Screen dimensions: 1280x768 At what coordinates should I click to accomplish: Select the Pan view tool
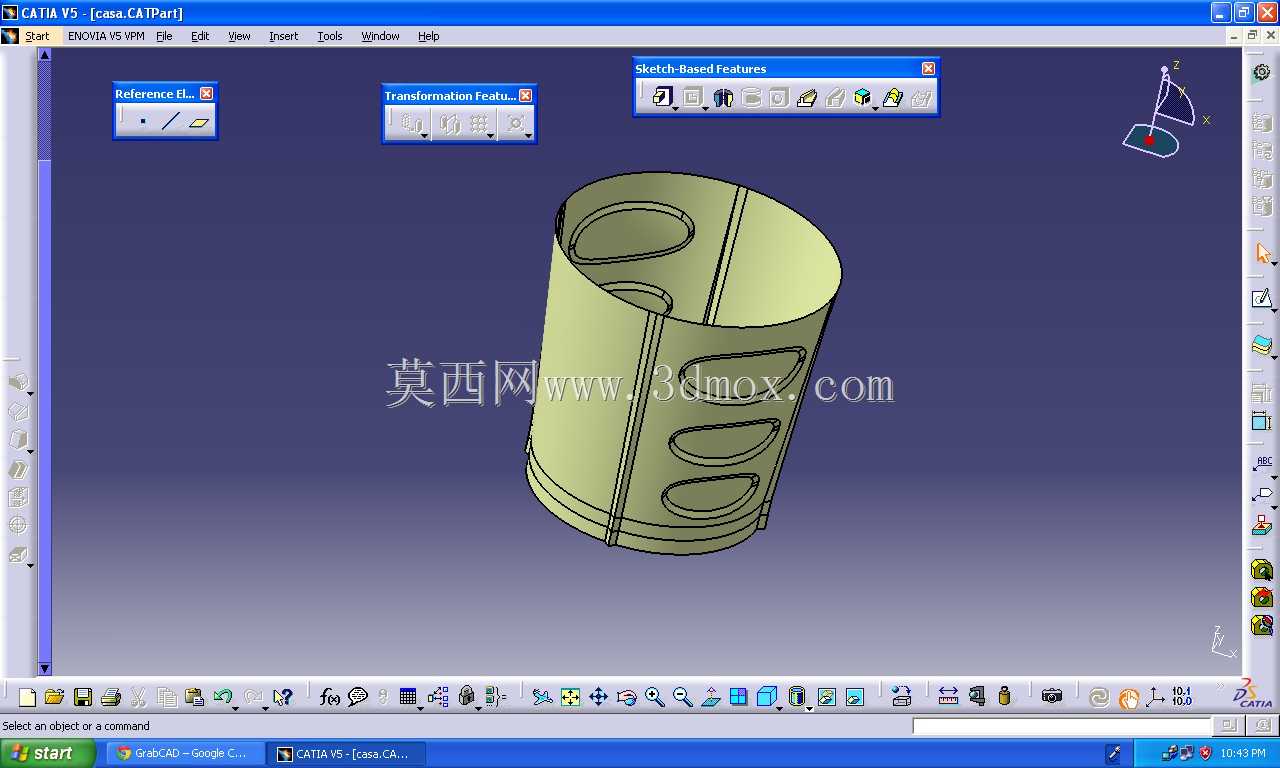coord(598,697)
